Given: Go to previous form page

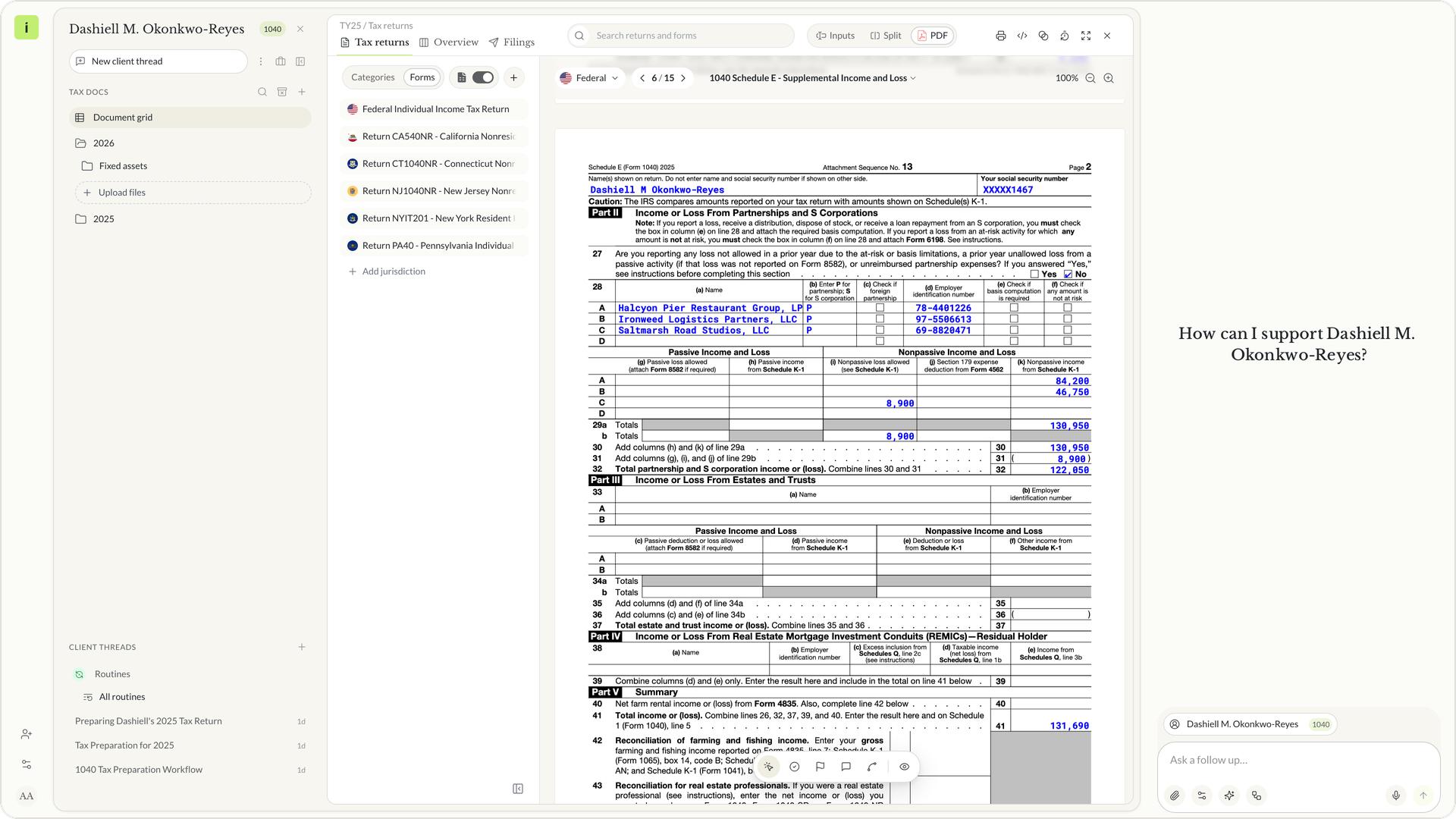Looking at the screenshot, I should pos(642,78).
